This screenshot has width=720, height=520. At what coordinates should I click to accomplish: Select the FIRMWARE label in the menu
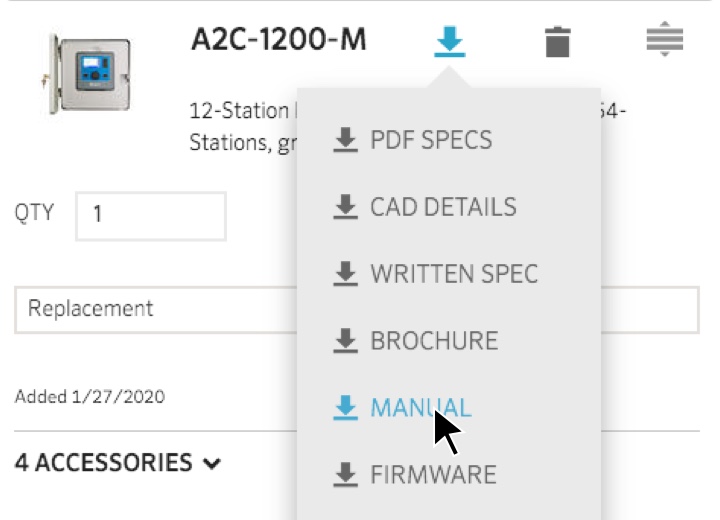tap(433, 474)
